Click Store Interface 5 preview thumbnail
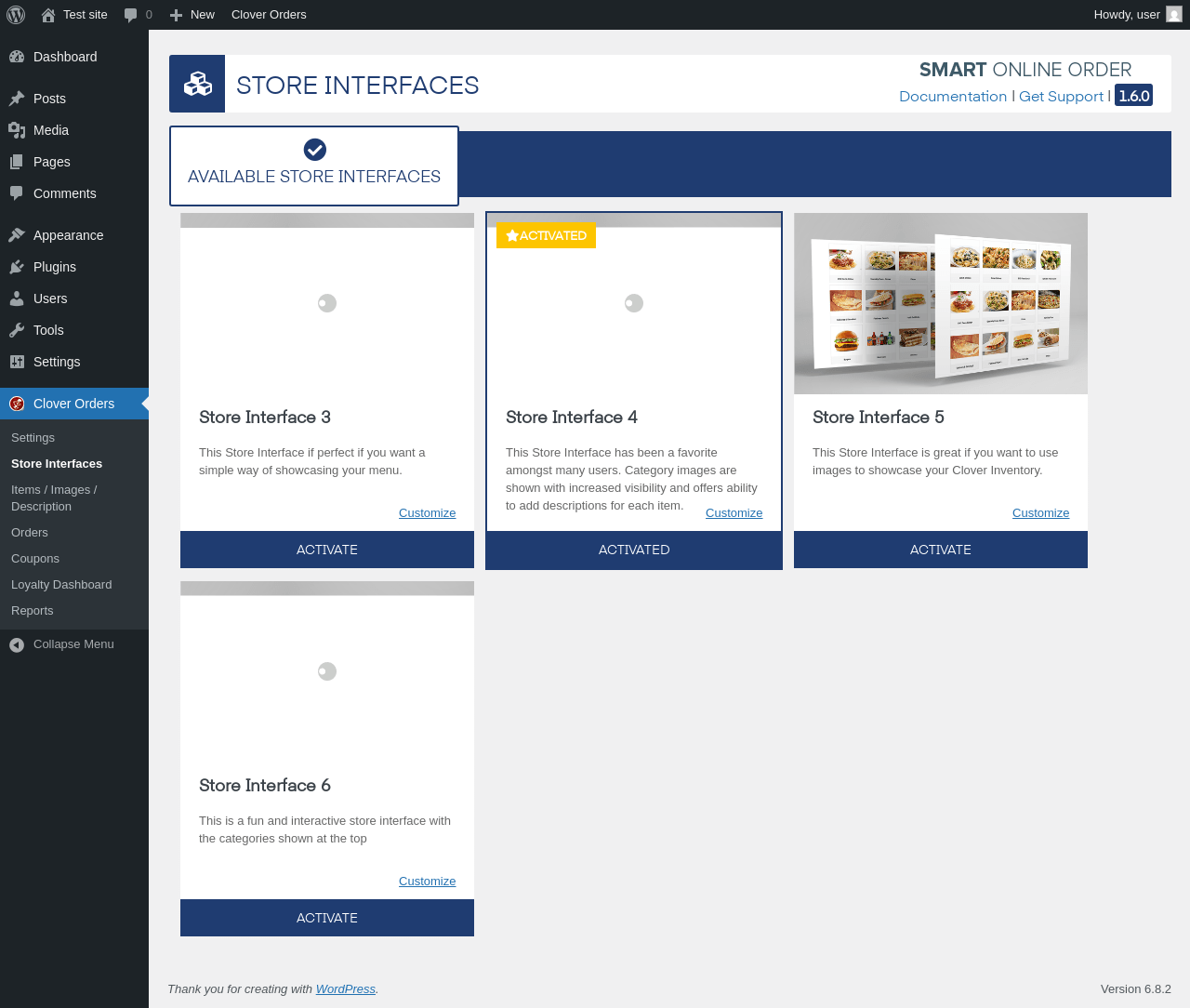The height and width of the screenshot is (1008, 1190). click(x=941, y=303)
